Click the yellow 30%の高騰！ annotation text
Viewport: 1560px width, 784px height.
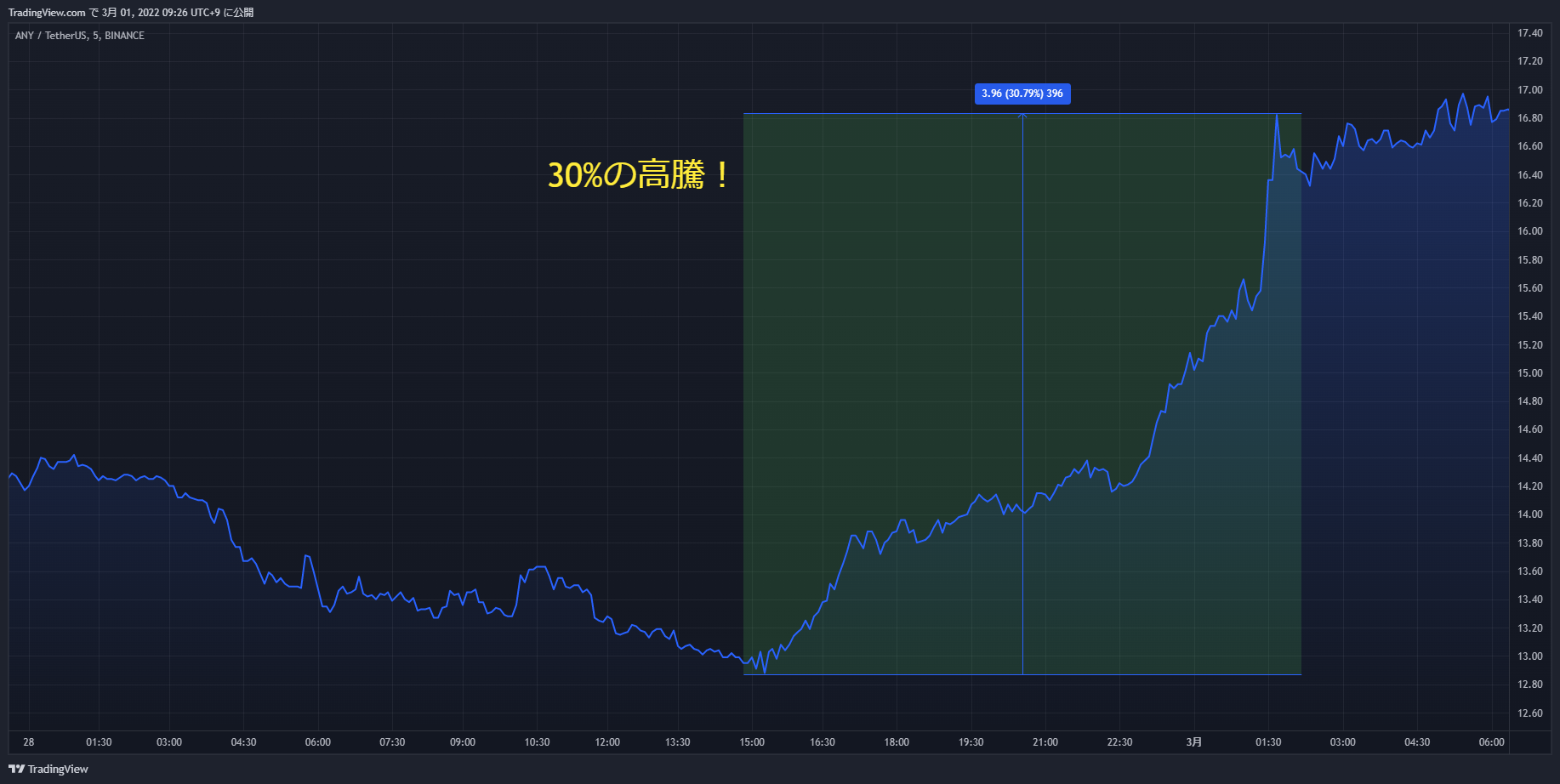pyautogui.click(x=638, y=175)
